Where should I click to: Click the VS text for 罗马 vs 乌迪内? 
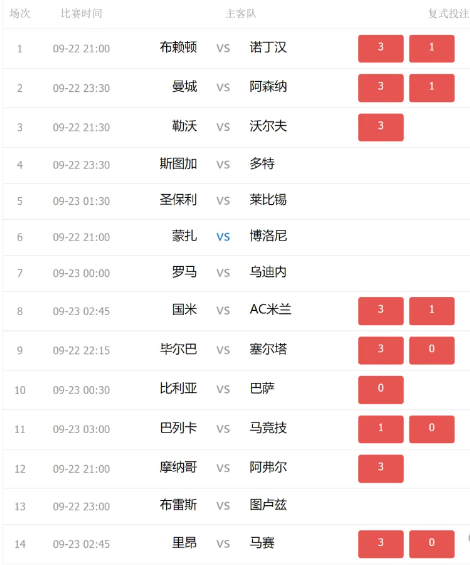tap(223, 273)
